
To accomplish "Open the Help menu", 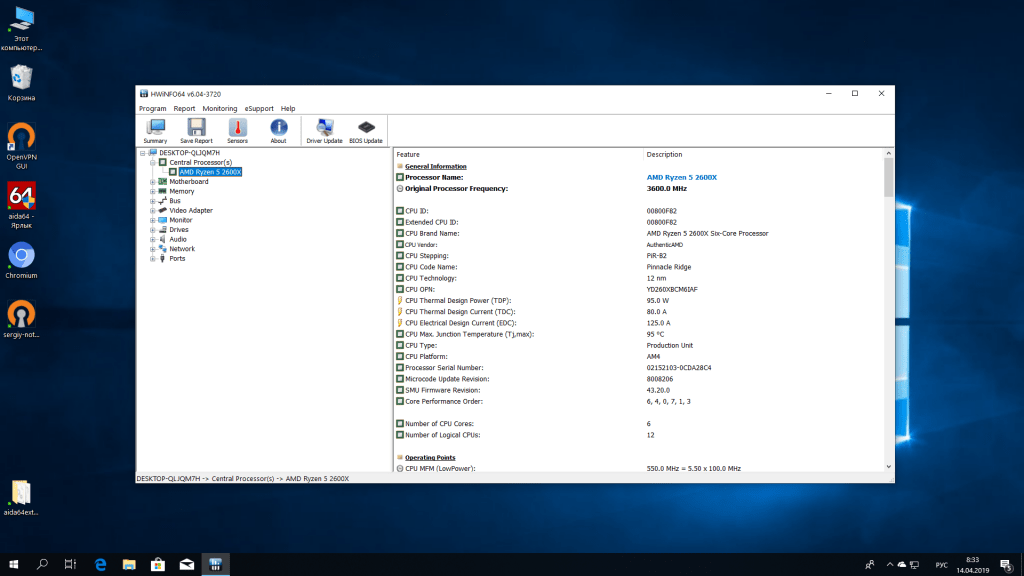I will point(288,108).
